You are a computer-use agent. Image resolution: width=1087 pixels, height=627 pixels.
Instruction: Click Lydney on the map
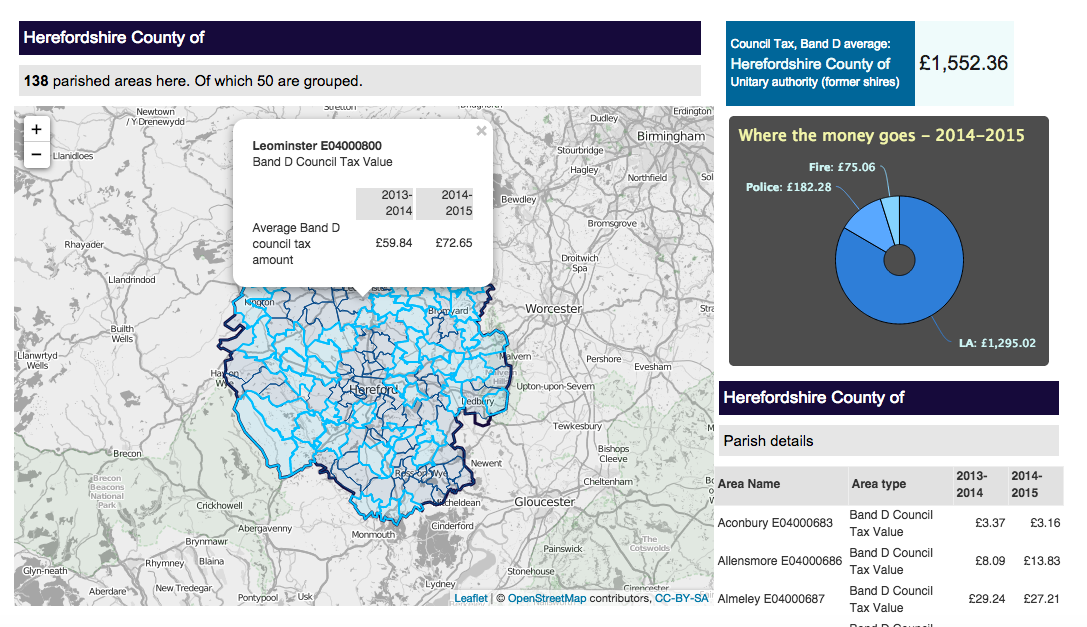pyautogui.click(x=440, y=584)
